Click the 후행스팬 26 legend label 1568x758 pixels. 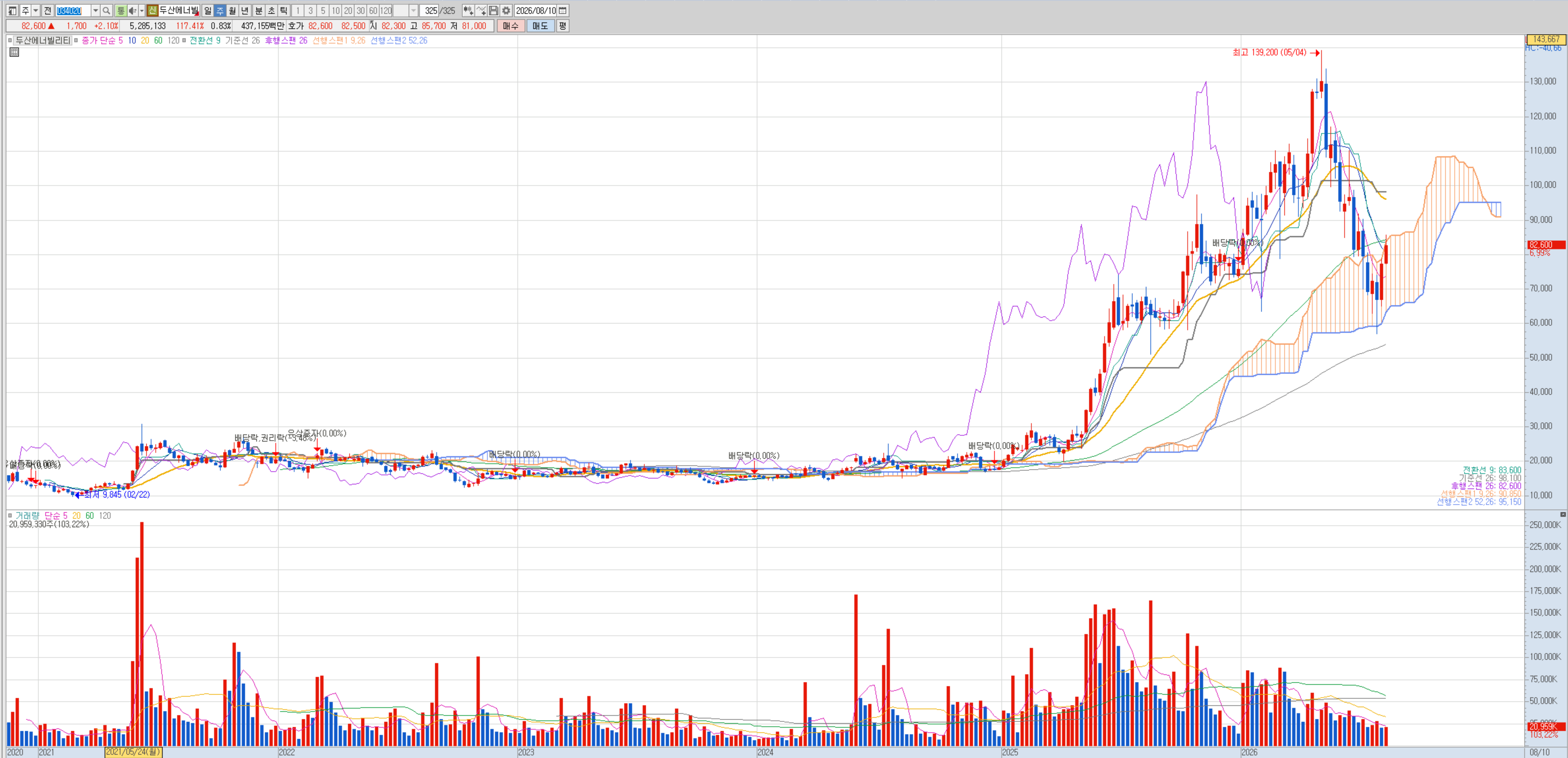point(286,40)
